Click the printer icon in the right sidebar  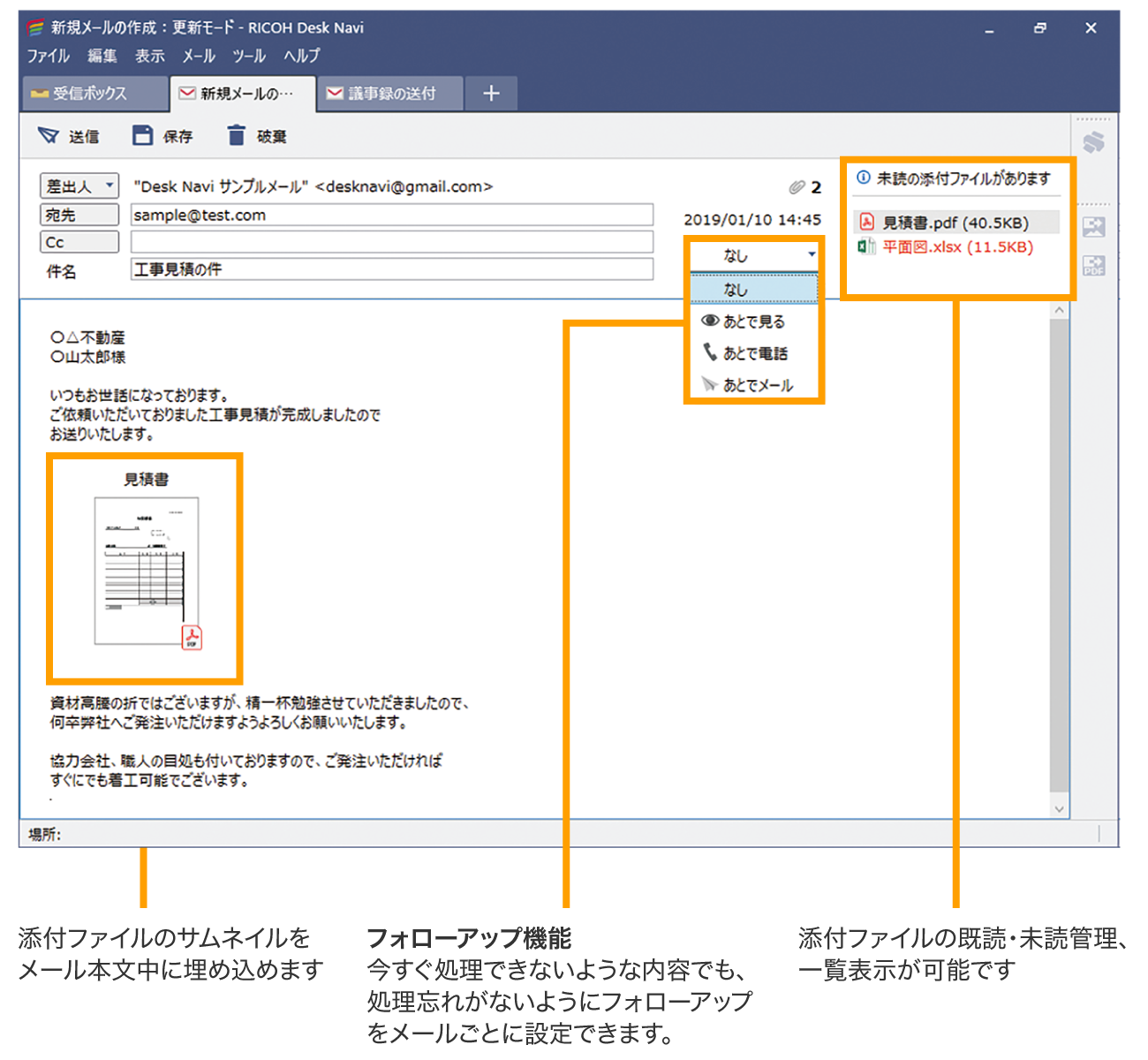click(x=1094, y=142)
